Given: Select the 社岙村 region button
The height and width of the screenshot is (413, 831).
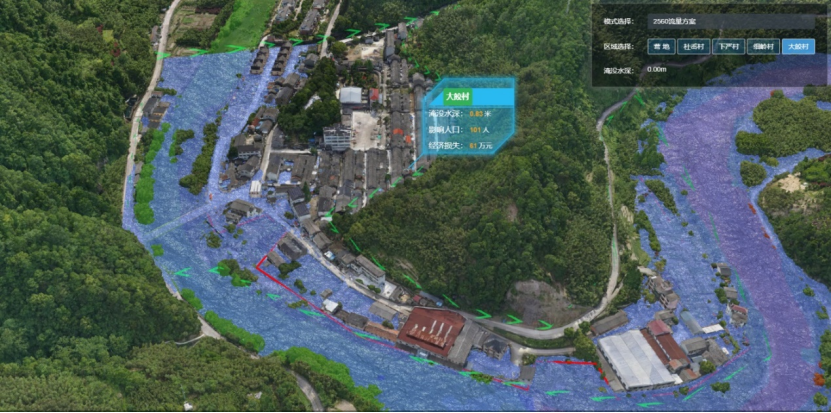Looking at the screenshot, I should coord(693,46).
